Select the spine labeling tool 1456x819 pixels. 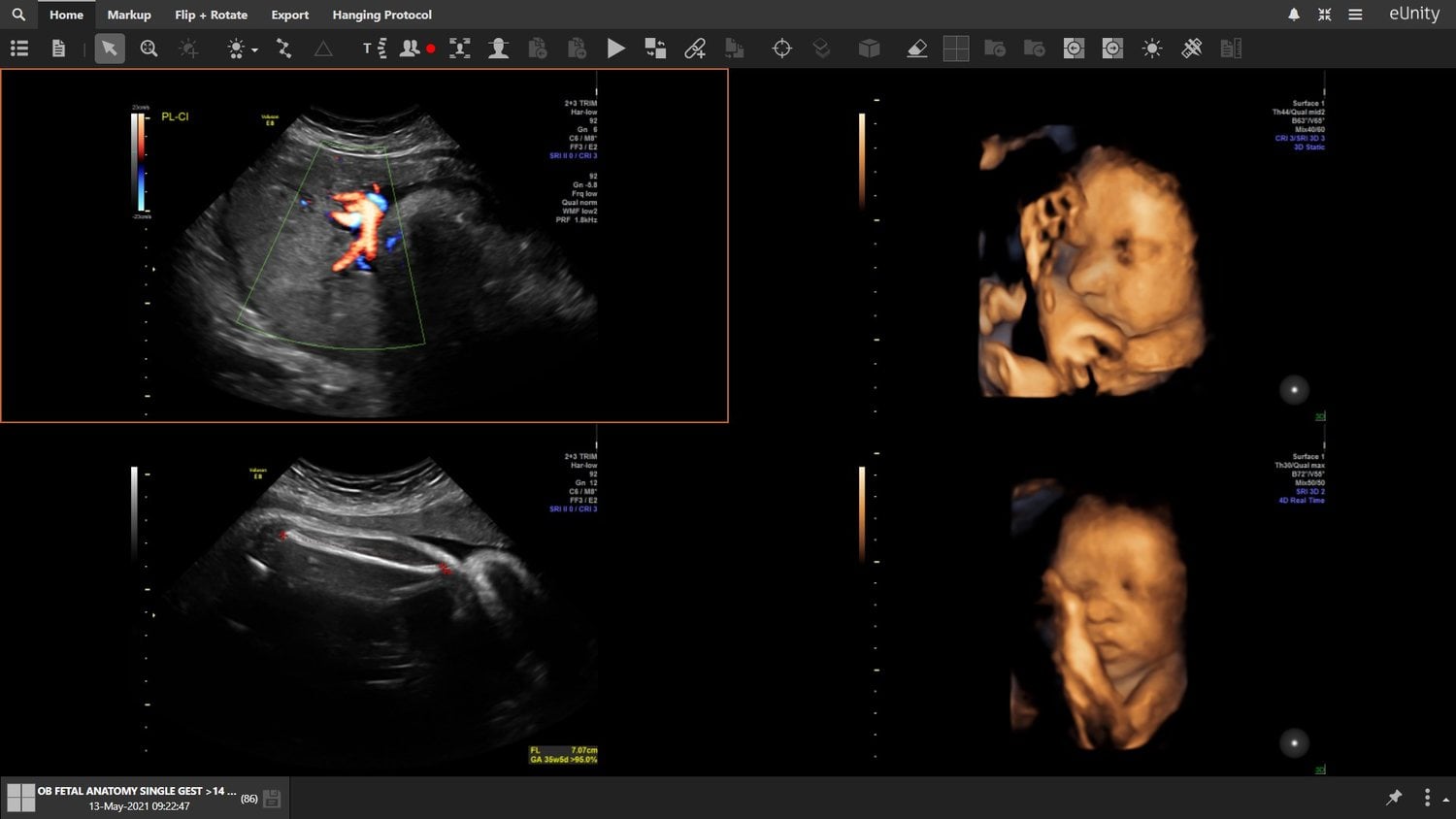point(375,49)
